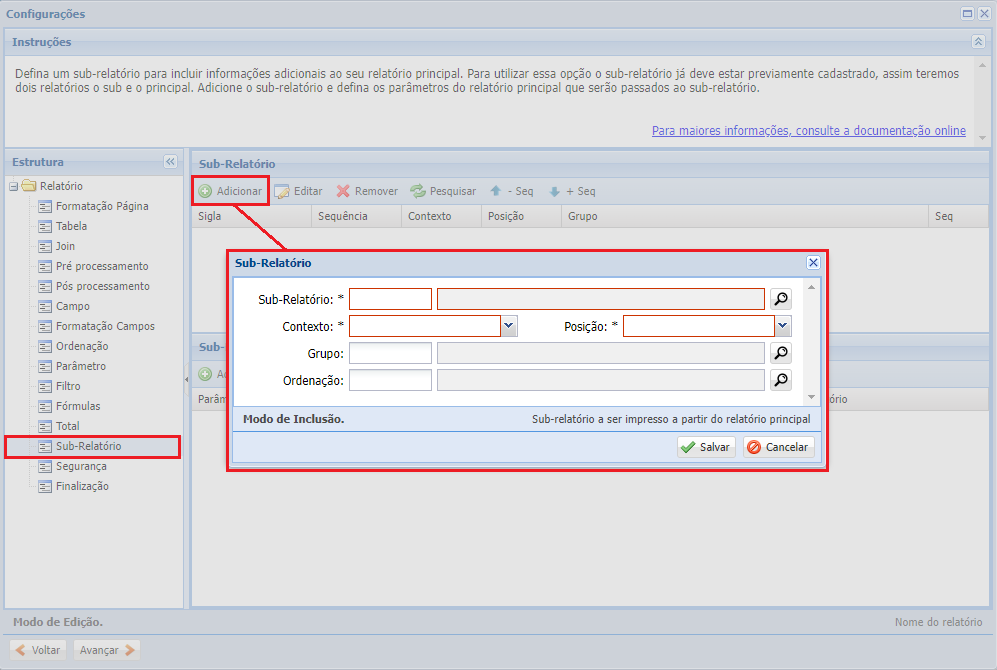Expand the Posição dropdown

point(783,326)
